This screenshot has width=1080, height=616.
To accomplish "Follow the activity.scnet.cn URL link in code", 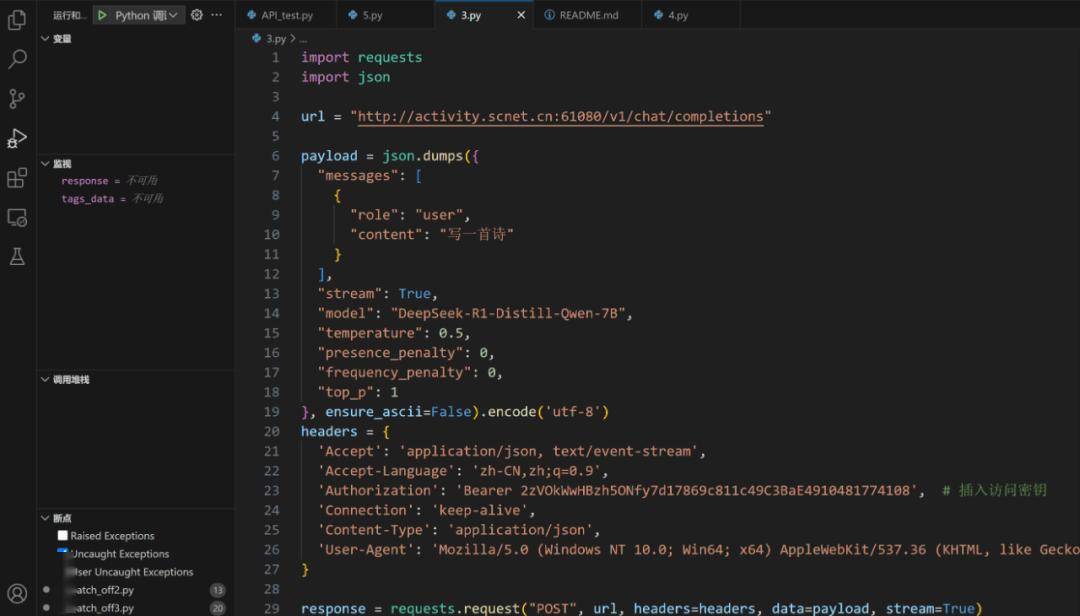I will [560, 117].
